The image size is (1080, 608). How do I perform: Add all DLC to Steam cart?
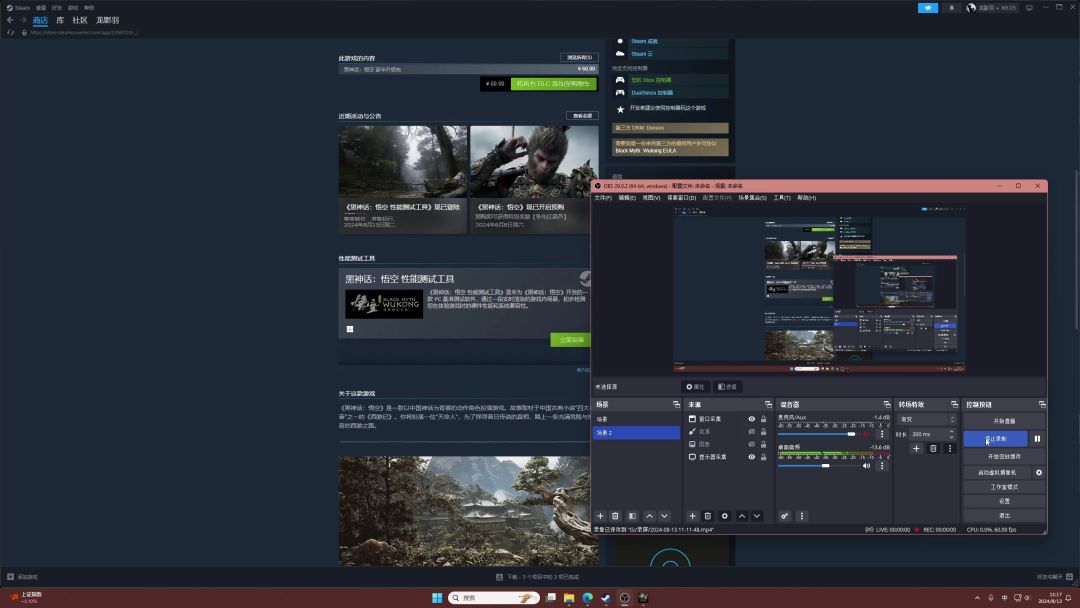click(x=553, y=83)
